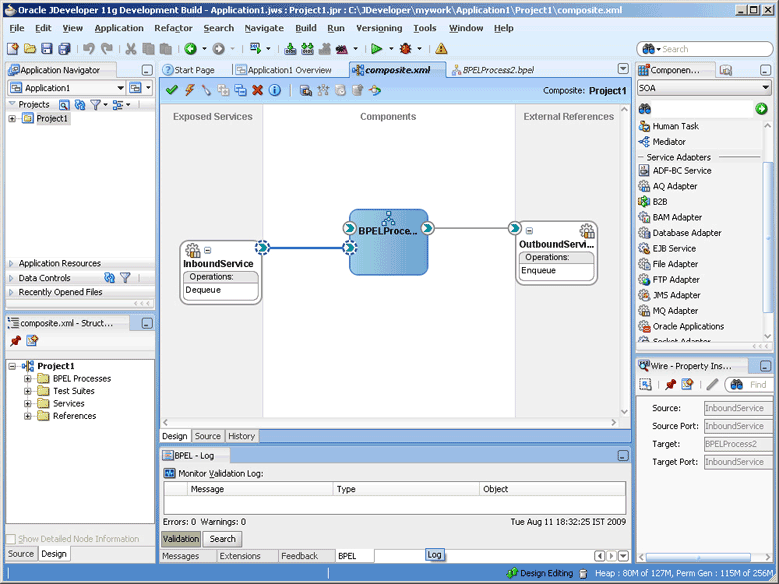Collapse the InboundService operations toggle
Image resolution: width=779 pixels, height=584 pixels.
click(208, 250)
